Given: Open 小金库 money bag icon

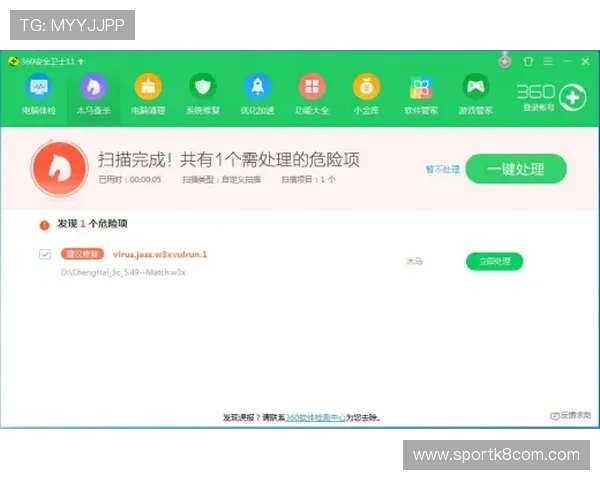Looking at the screenshot, I should point(366,94).
